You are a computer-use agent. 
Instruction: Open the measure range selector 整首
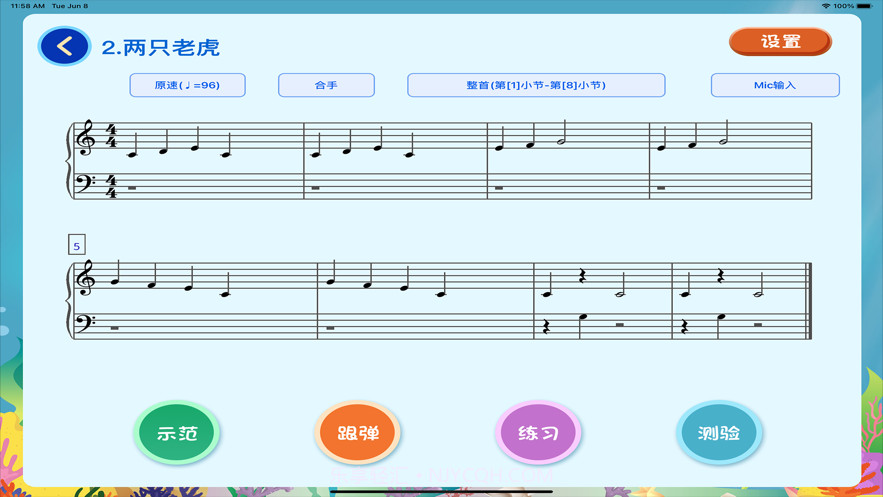click(x=536, y=85)
